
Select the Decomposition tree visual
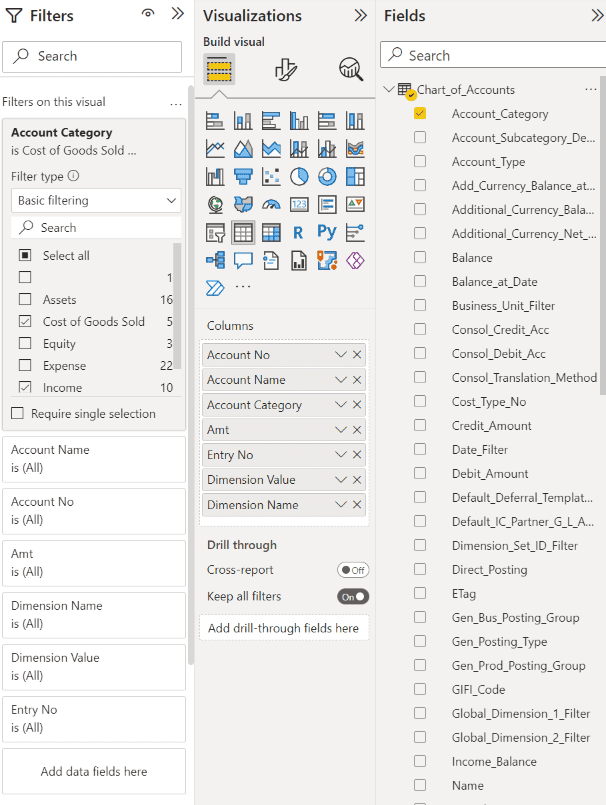215,260
